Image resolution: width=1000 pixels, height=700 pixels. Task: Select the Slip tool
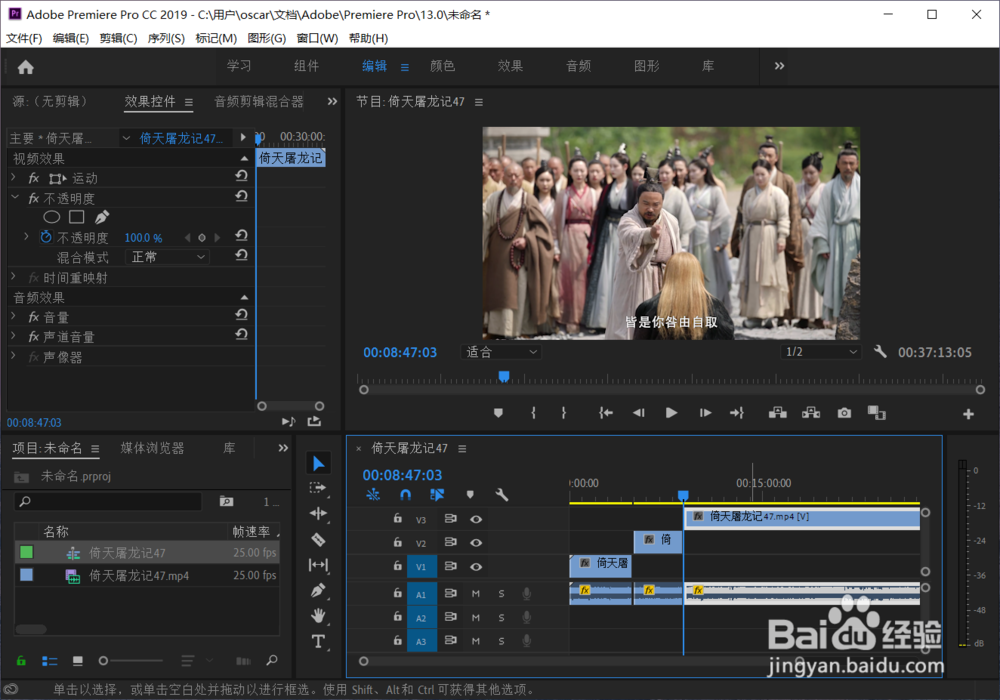point(318,565)
